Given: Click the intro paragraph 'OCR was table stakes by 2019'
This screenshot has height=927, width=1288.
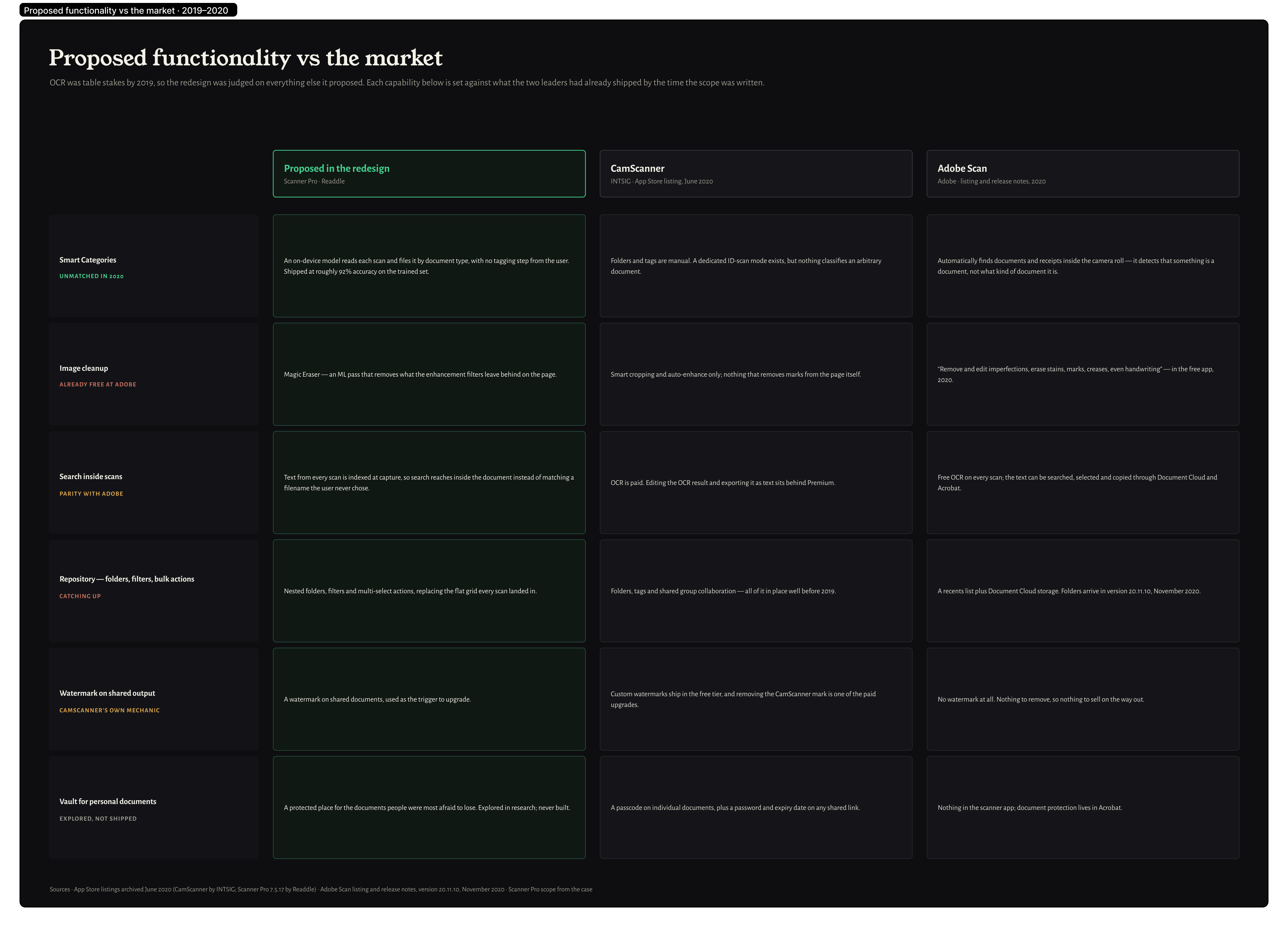Looking at the screenshot, I should tap(407, 83).
